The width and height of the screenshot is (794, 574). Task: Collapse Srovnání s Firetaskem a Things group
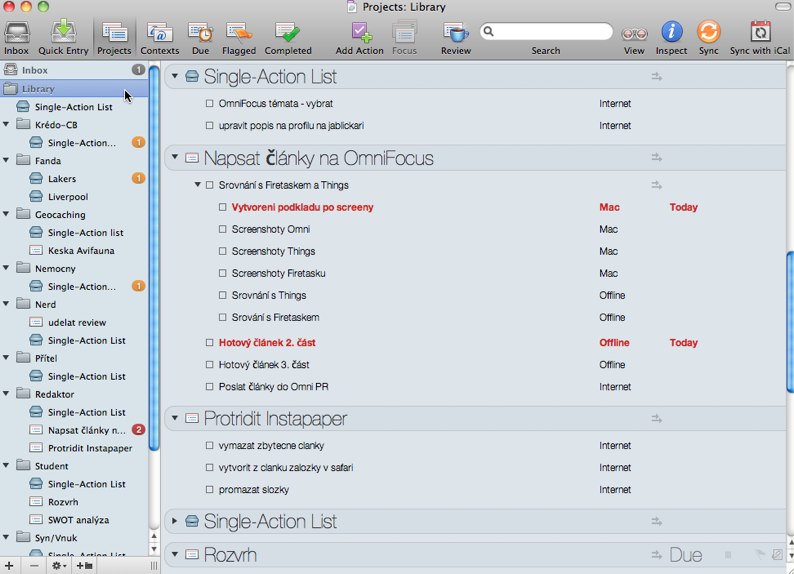click(x=198, y=185)
